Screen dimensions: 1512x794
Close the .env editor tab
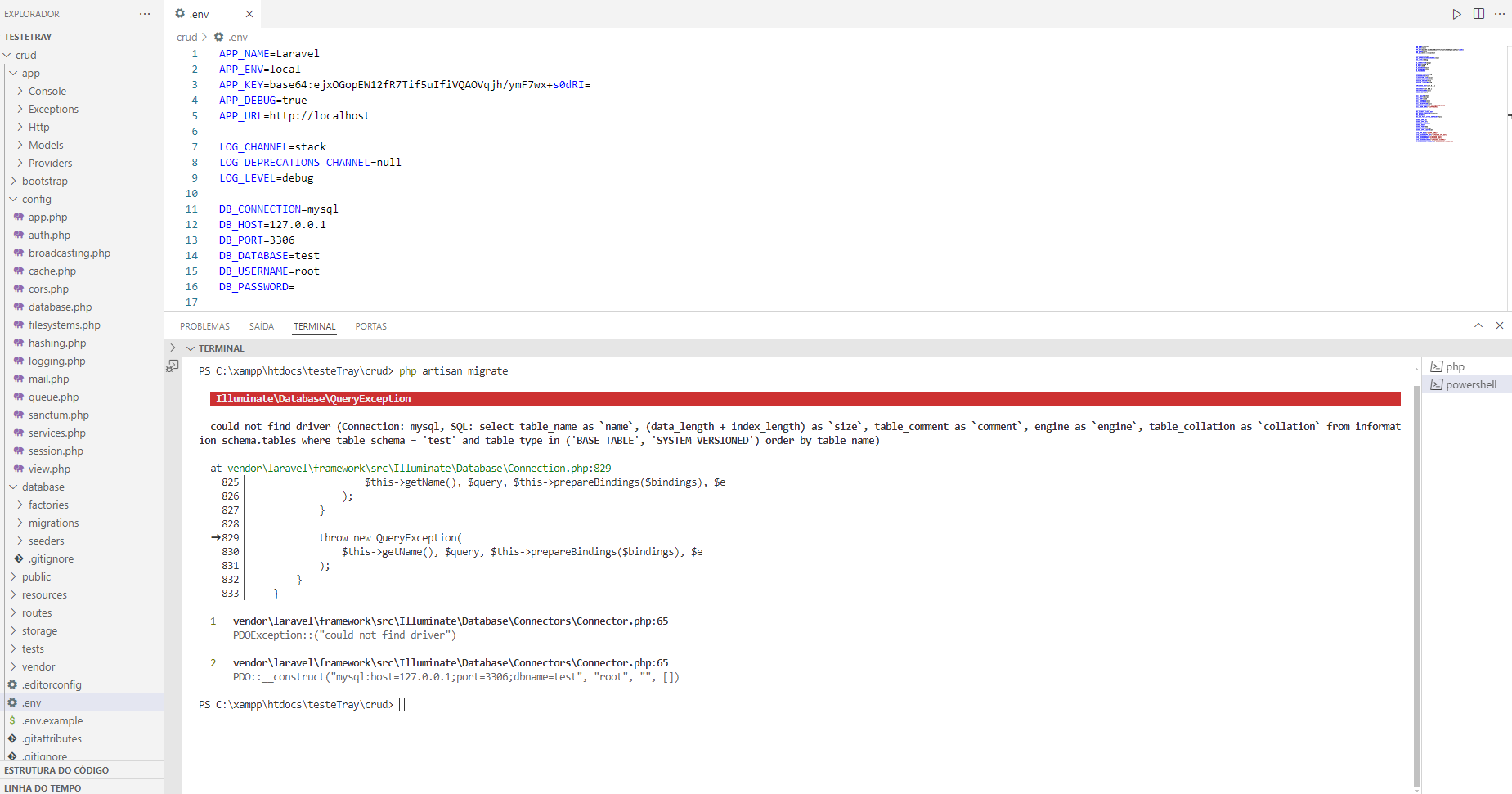pyautogui.click(x=249, y=14)
